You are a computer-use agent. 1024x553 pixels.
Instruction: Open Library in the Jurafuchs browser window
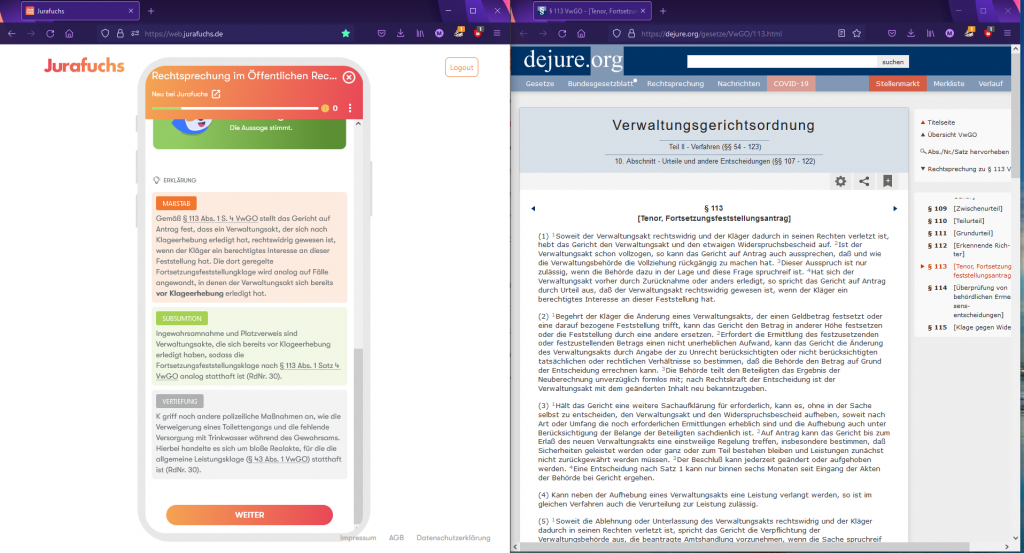[x=420, y=33]
